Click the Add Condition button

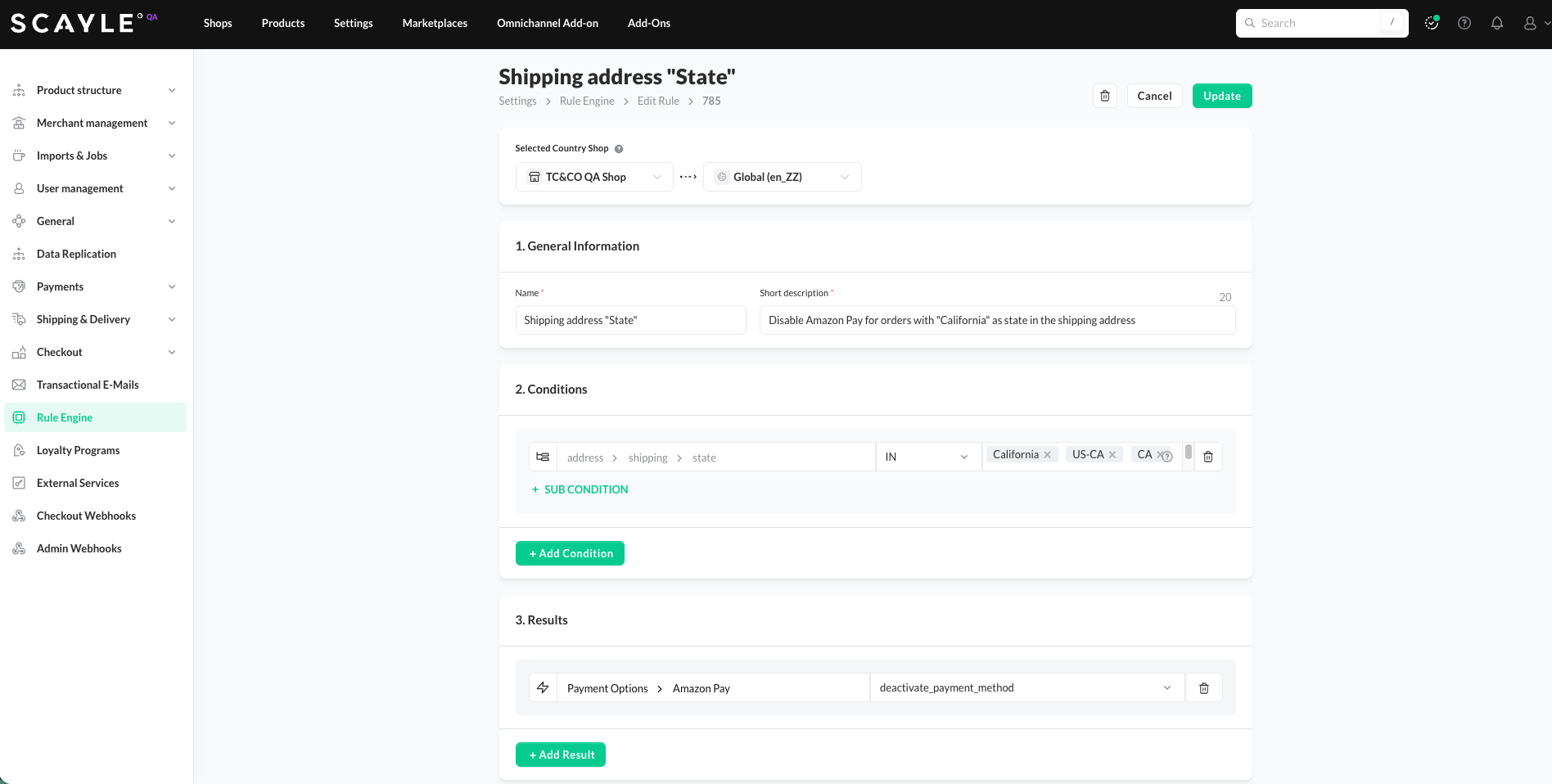coord(570,553)
